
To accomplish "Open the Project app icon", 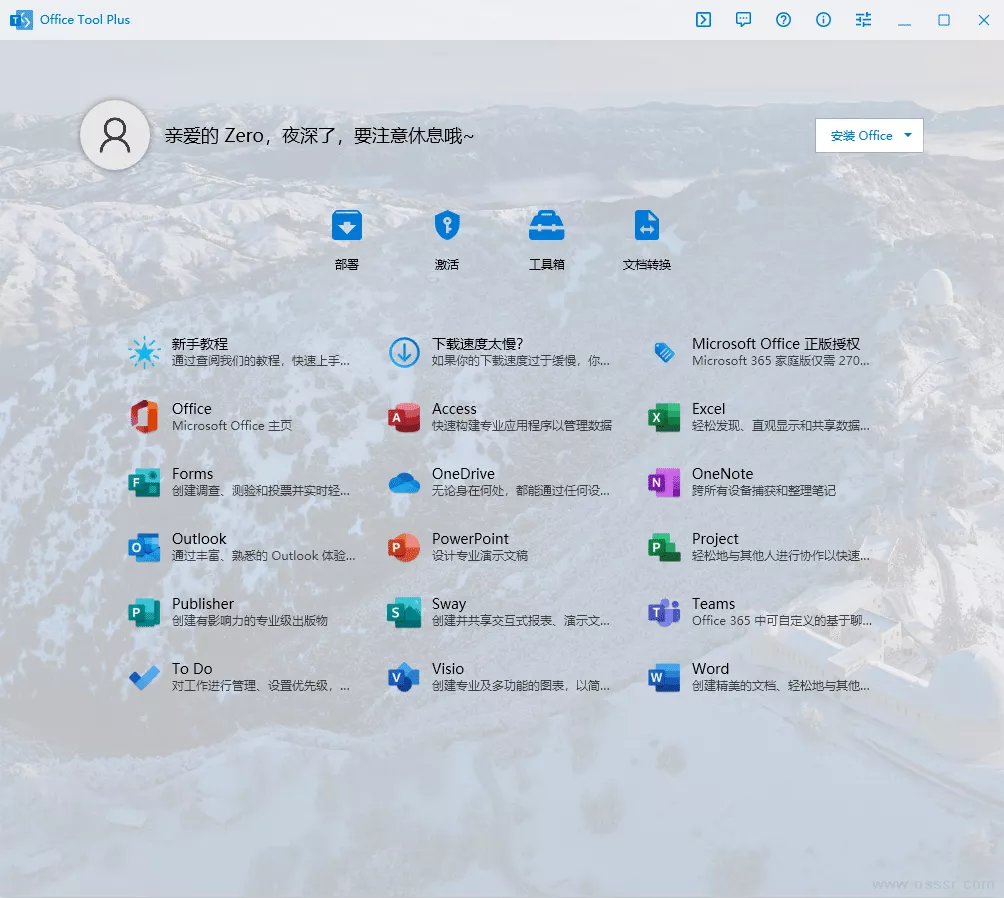I will 664,548.
